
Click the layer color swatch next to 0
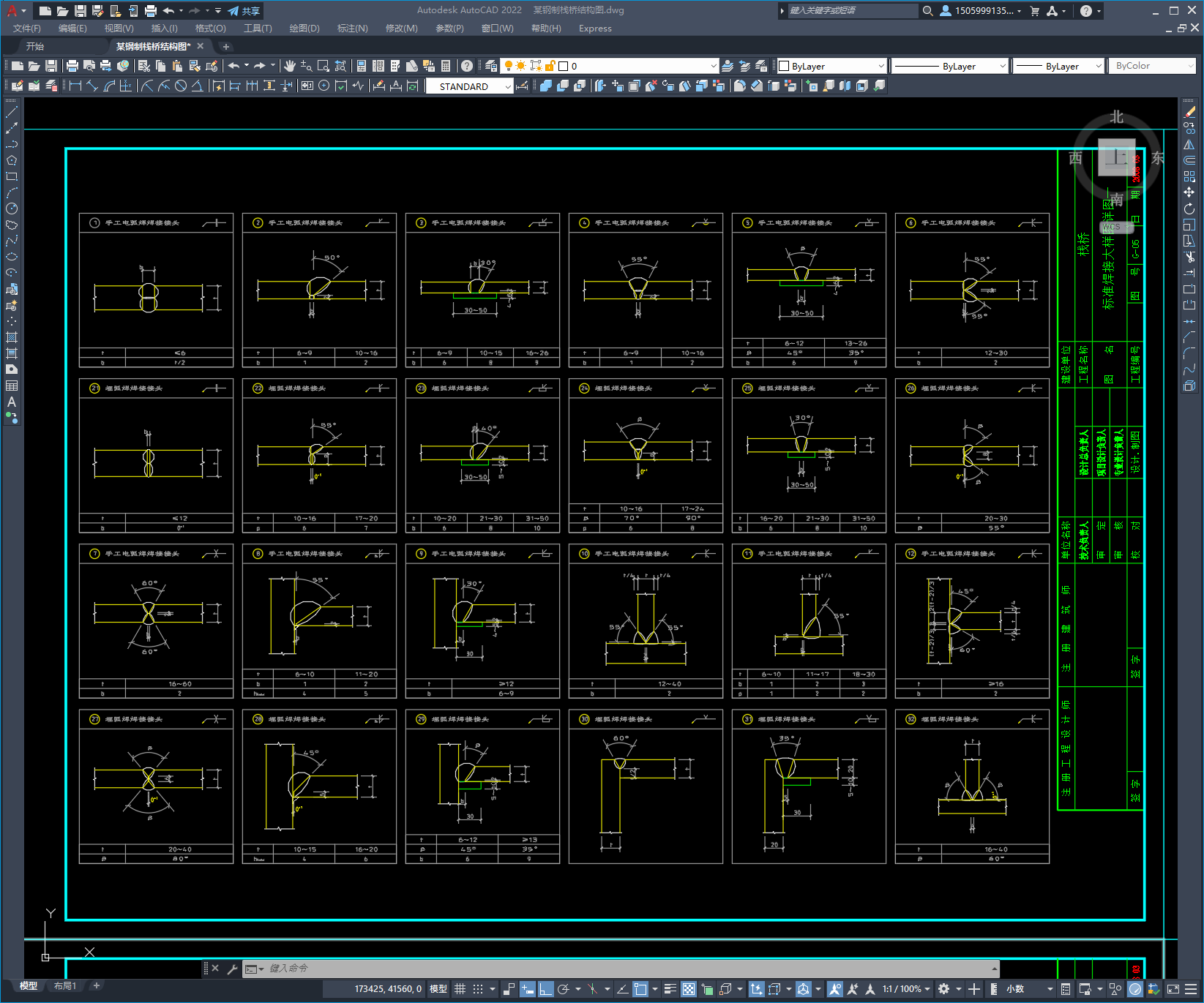click(x=564, y=66)
